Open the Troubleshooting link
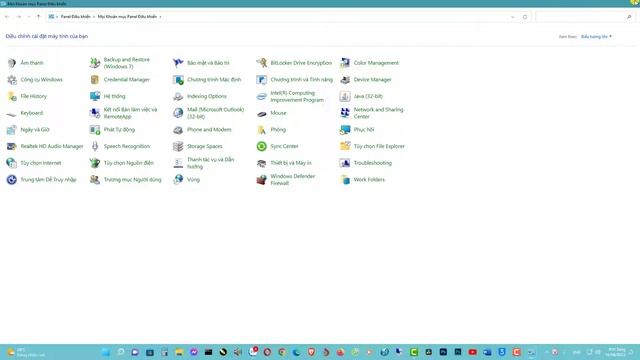This screenshot has height=360, width=640. point(372,163)
